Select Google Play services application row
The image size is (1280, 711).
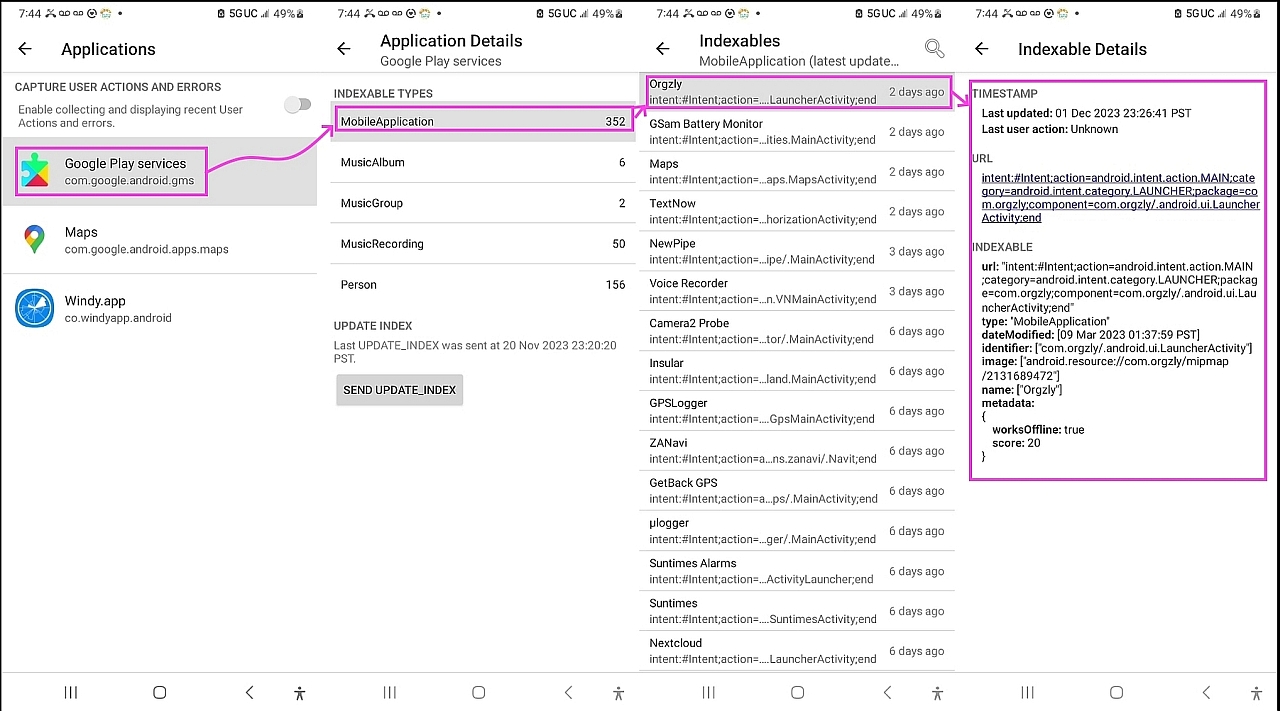coord(160,171)
